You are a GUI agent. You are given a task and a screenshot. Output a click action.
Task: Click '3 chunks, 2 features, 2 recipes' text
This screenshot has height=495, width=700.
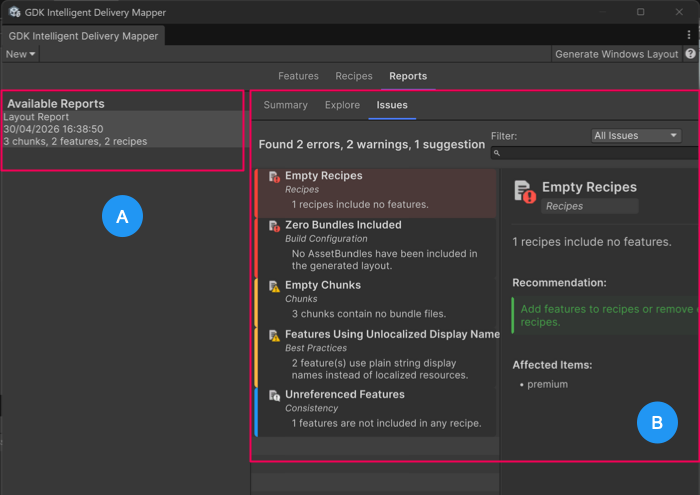[75, 141]
